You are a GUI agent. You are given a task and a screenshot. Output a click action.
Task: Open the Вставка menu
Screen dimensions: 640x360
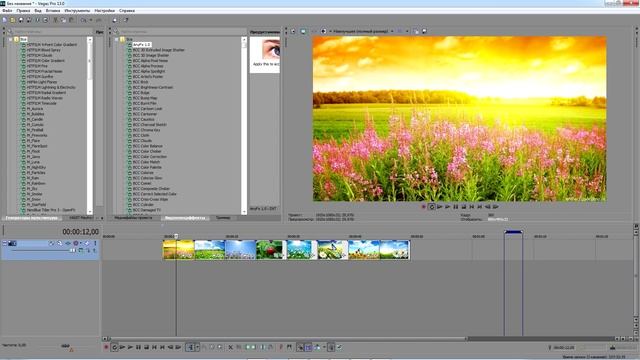coord(53,11)
